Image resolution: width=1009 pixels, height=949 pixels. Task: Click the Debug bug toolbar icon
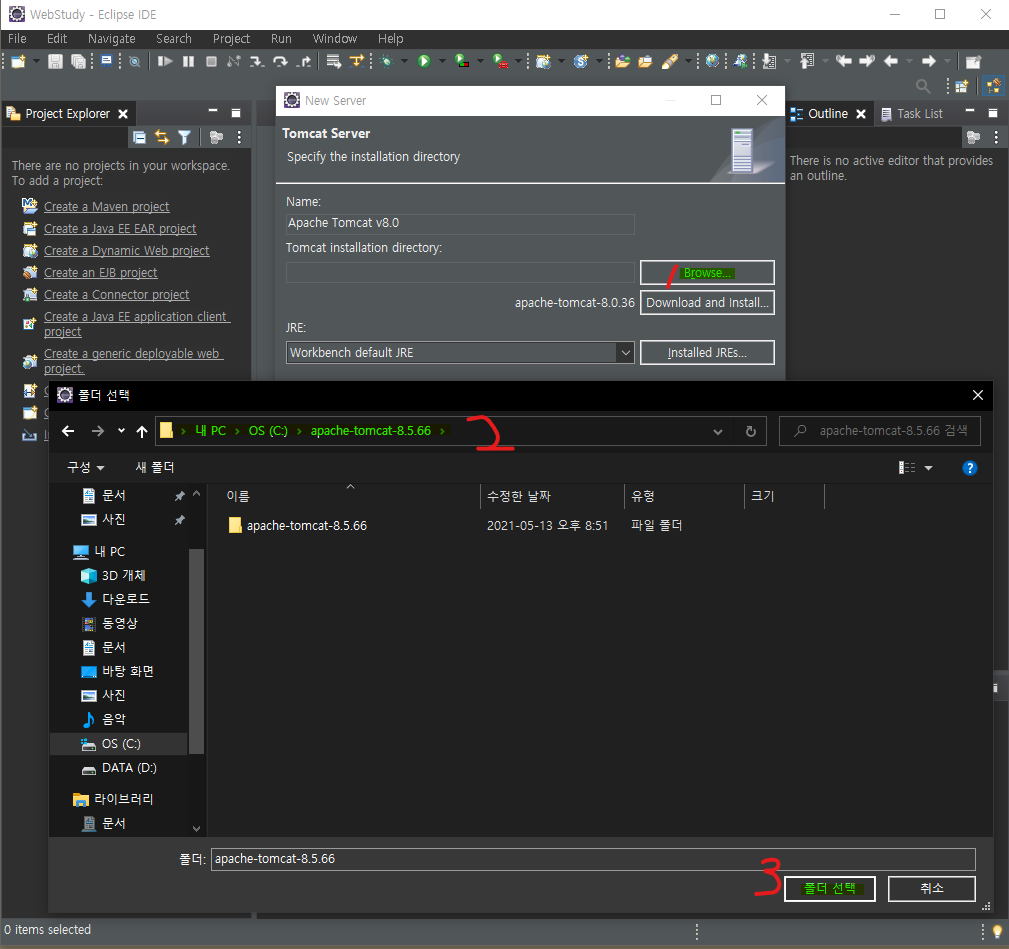click(387, 62)
